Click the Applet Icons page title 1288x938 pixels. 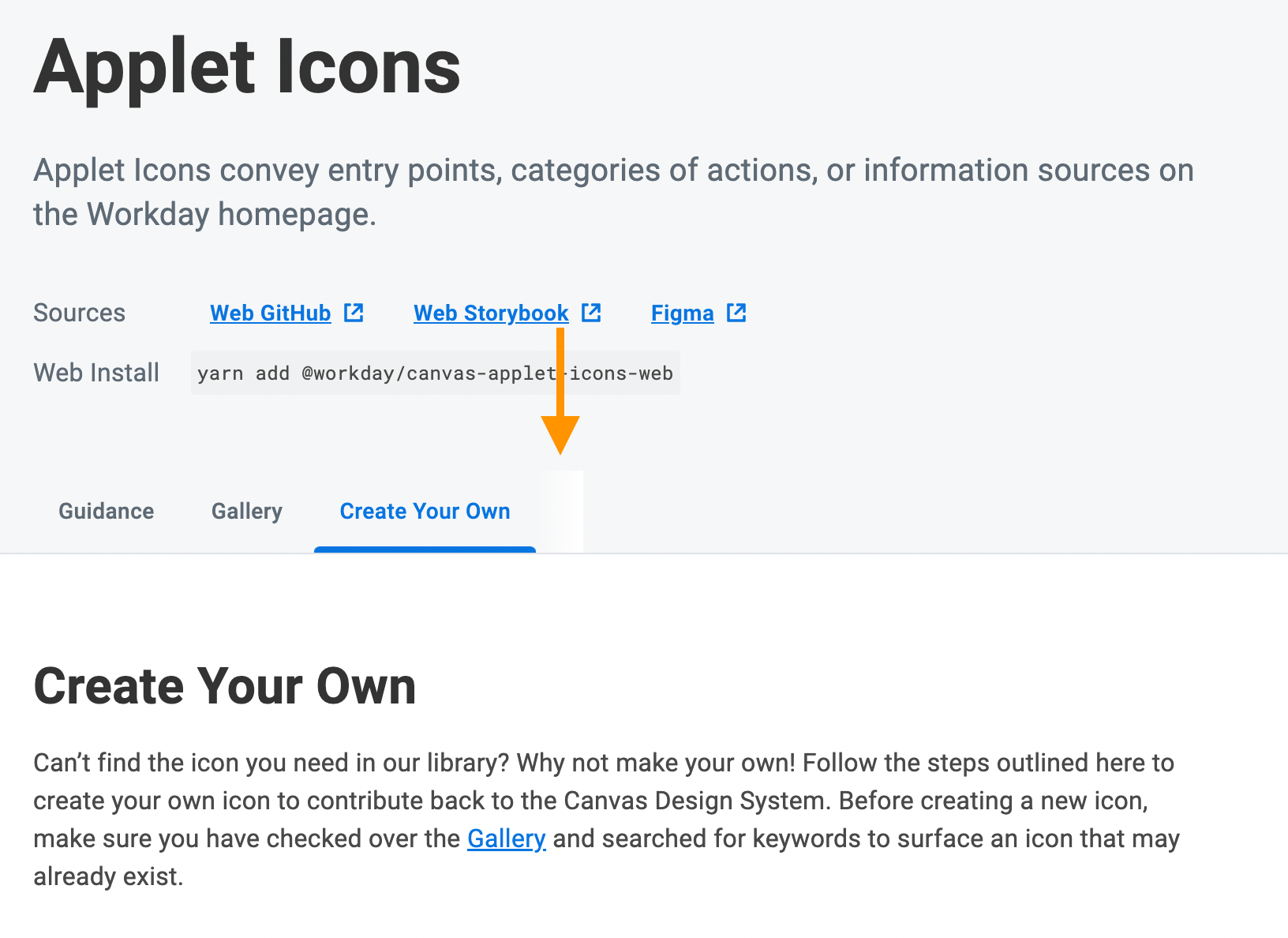pyautogui.click(x=247, y=68)
